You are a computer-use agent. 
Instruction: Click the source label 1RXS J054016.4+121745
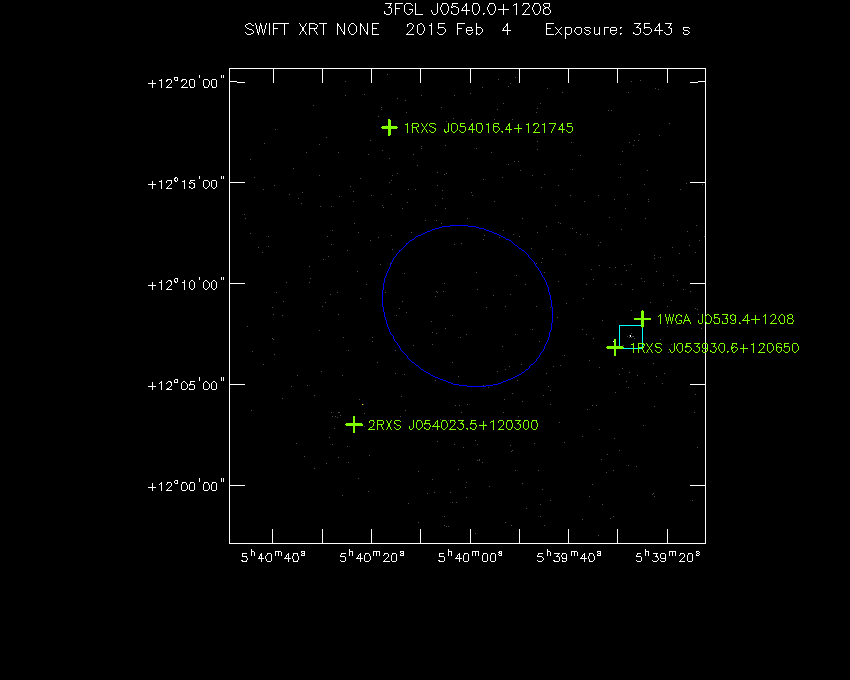(x=488, y=129)
